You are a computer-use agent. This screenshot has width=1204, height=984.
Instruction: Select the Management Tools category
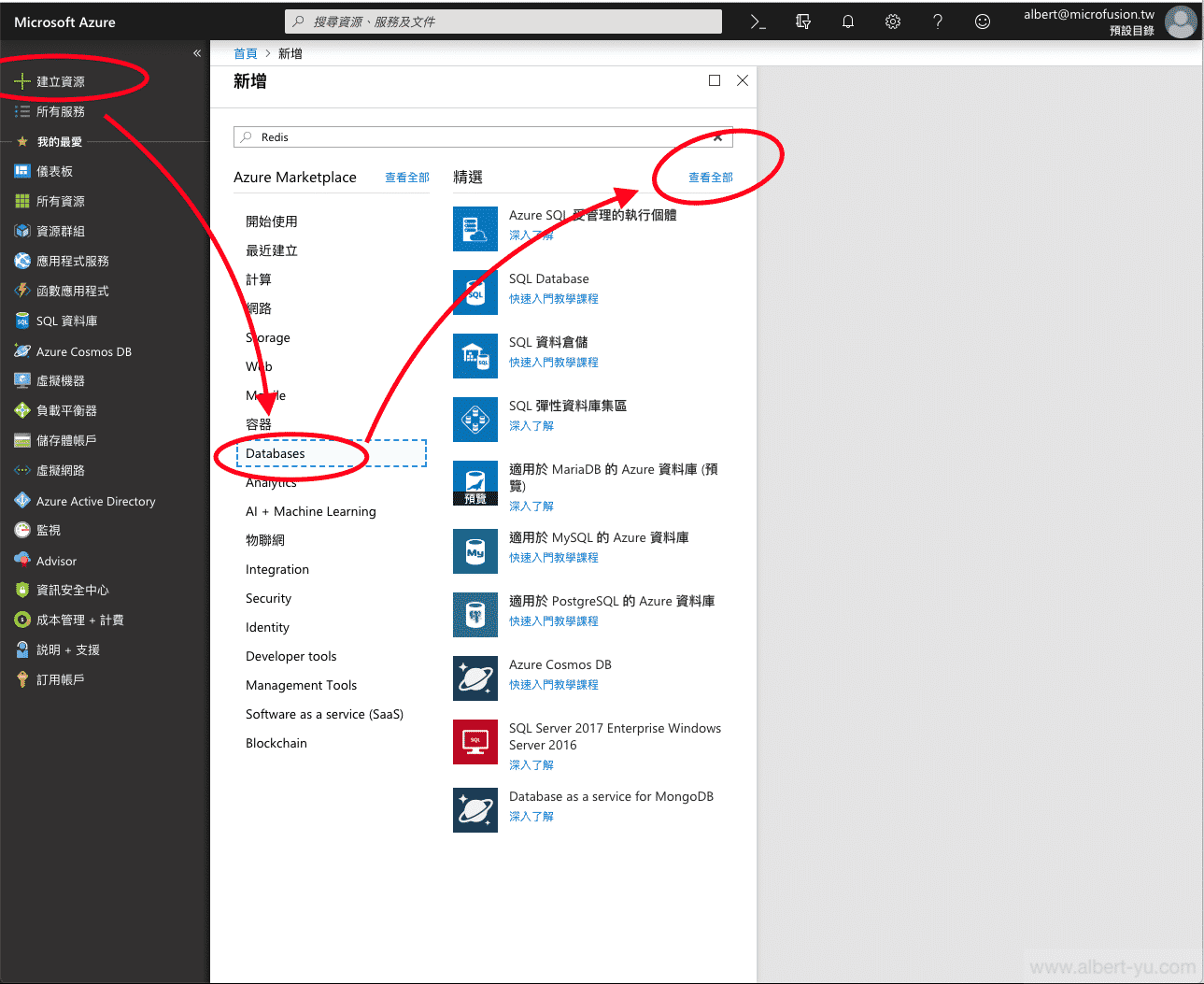click(302, 685)
